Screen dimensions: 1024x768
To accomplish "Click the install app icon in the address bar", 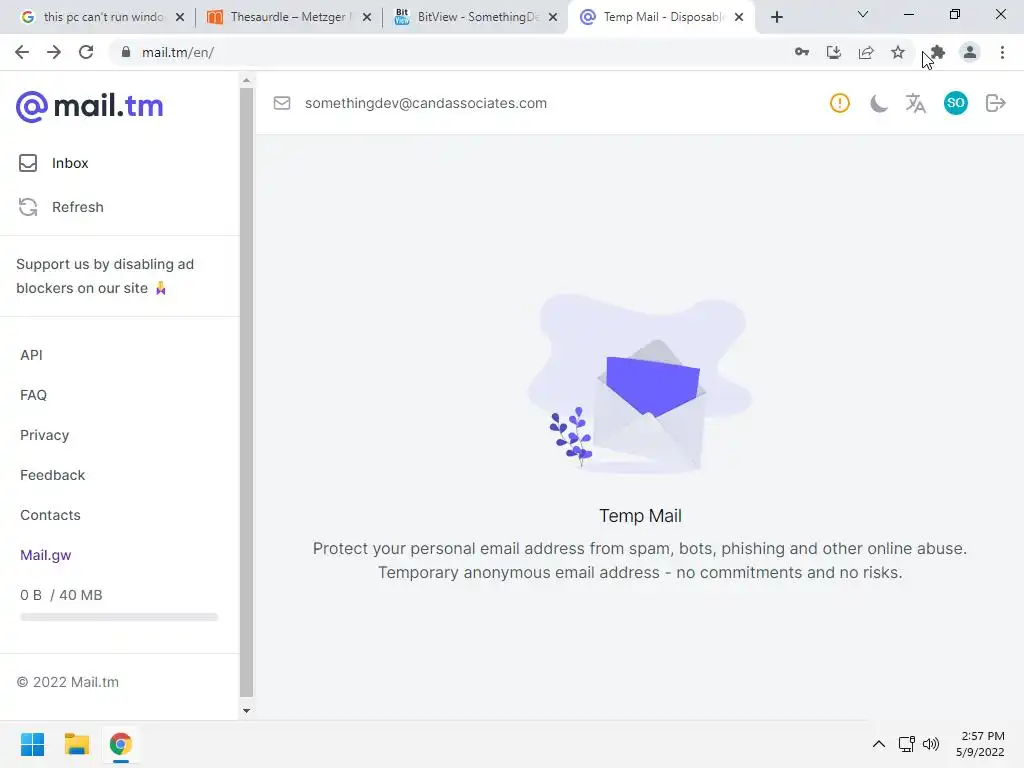I will coord(834,52).
